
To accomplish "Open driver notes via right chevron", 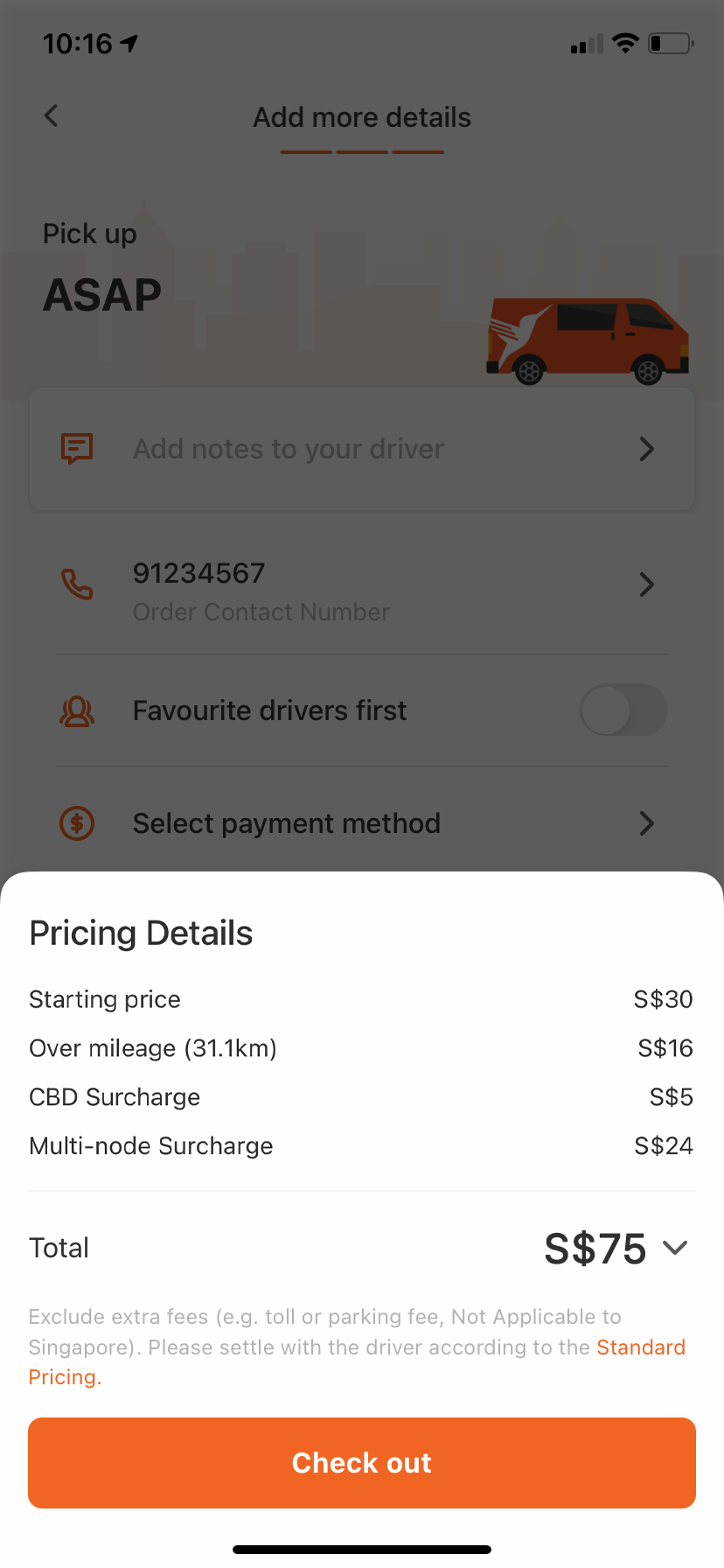I will (x=647, y=449).
